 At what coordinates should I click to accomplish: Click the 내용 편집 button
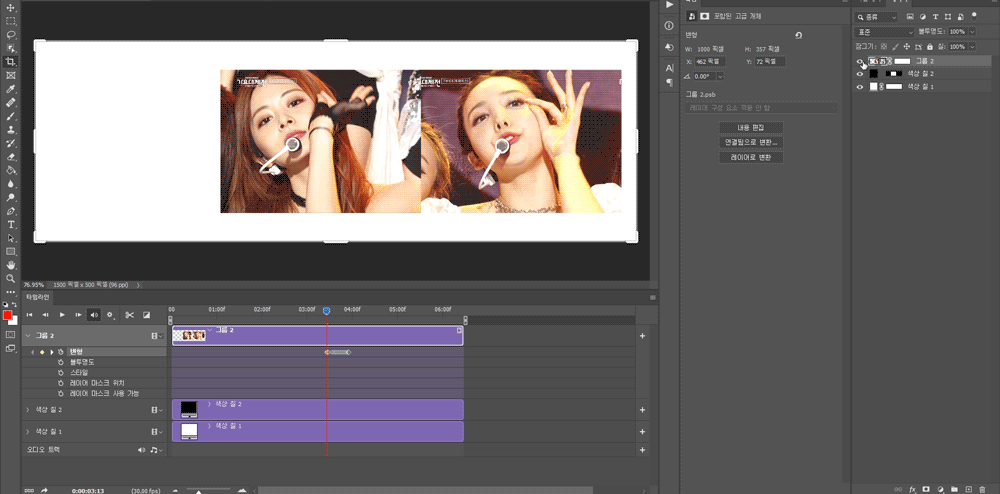pyautogui.click(x=751, y=127)
